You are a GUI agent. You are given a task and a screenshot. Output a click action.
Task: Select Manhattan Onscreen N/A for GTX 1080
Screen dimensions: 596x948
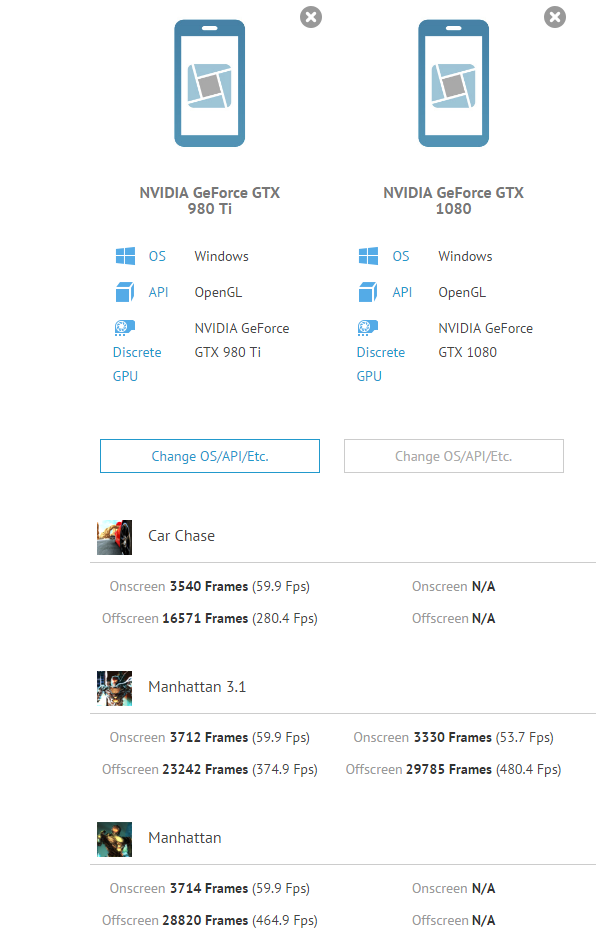453,889
